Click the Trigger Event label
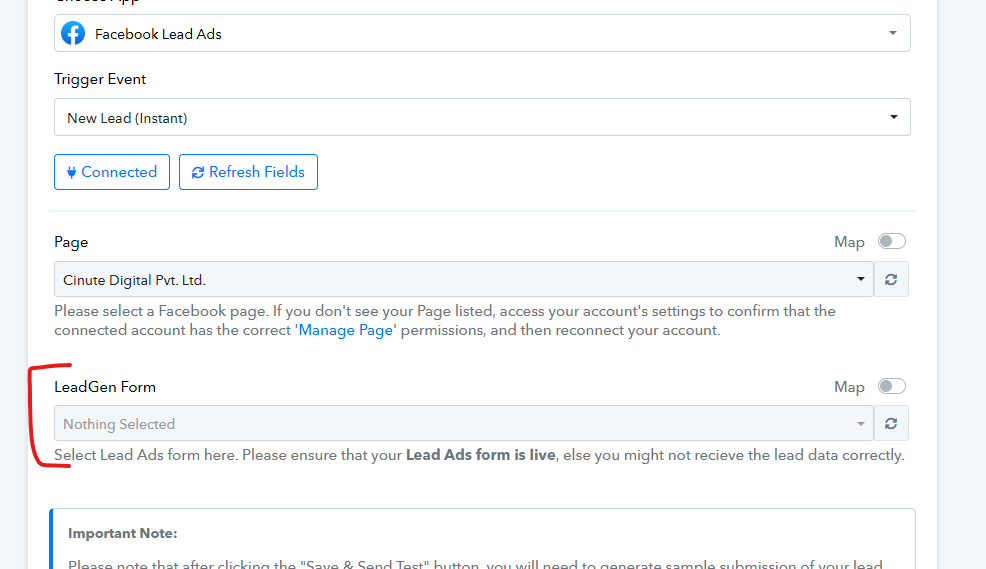Viewport: 986px width, 569px height. (x=100, y=79)
